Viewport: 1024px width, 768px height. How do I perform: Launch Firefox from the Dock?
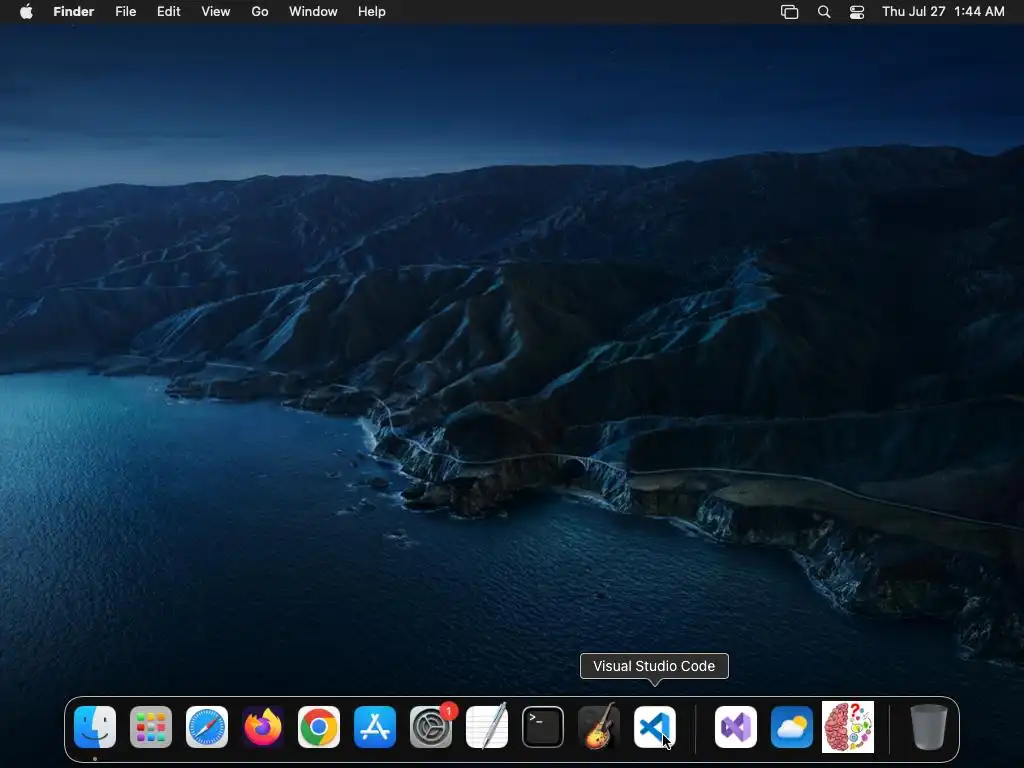(263, 728)
